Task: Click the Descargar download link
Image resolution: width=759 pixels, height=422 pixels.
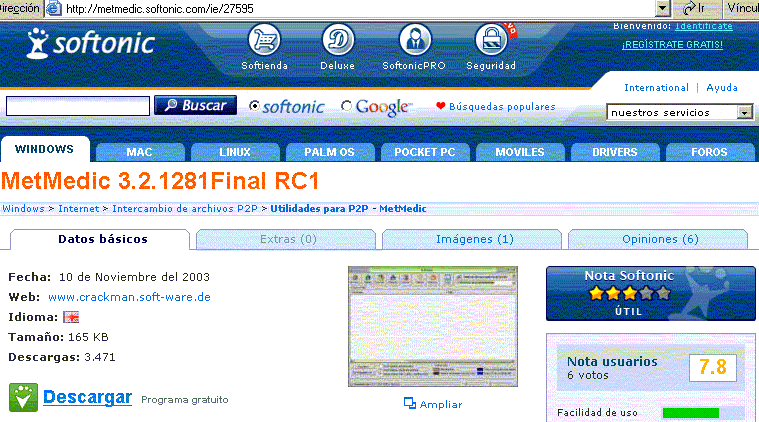Action: pyautogui.click(x=88, y=397)
